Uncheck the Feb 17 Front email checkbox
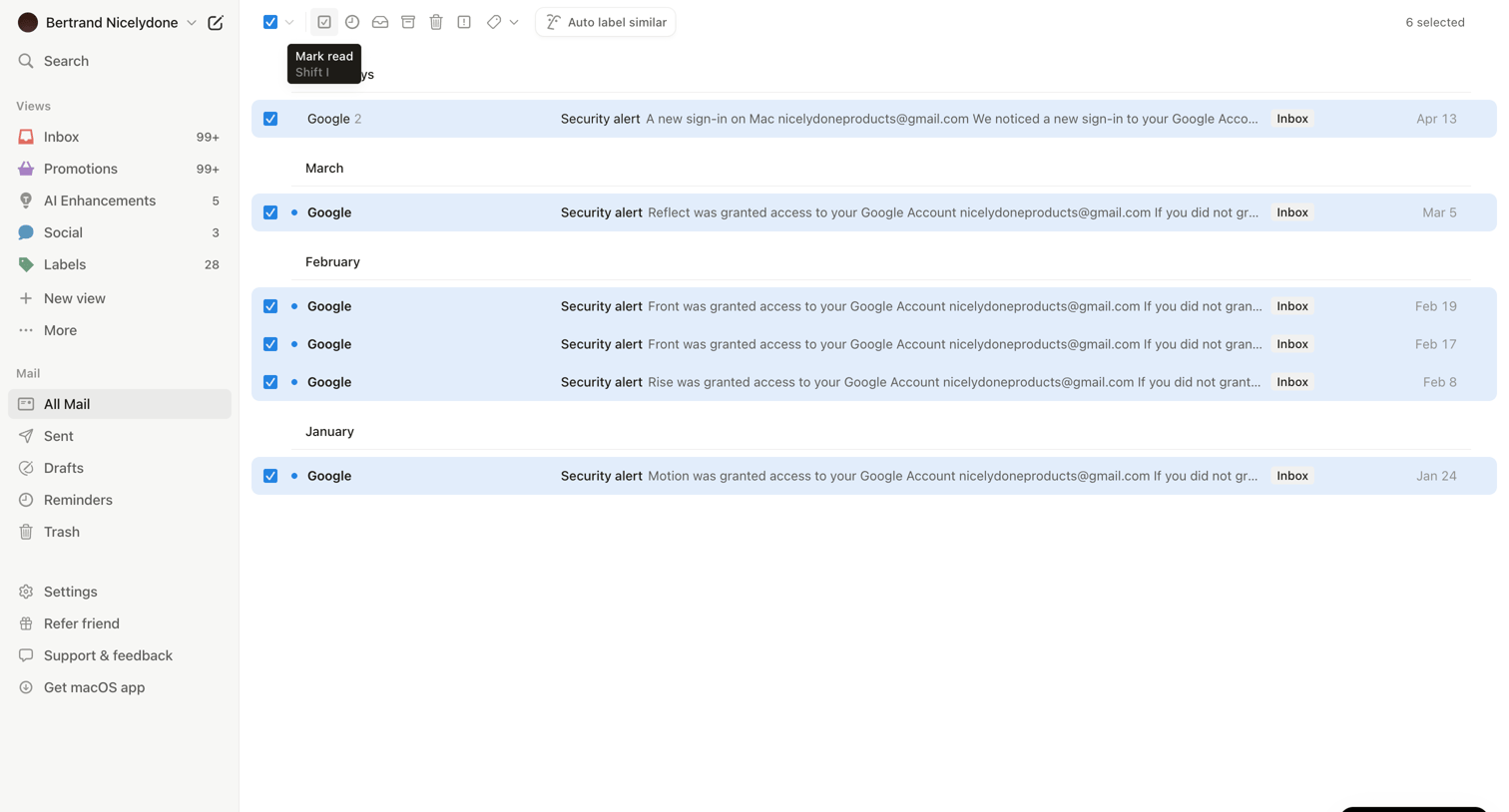The width and height of the screenshot is (1509, 812). (270, 344)
